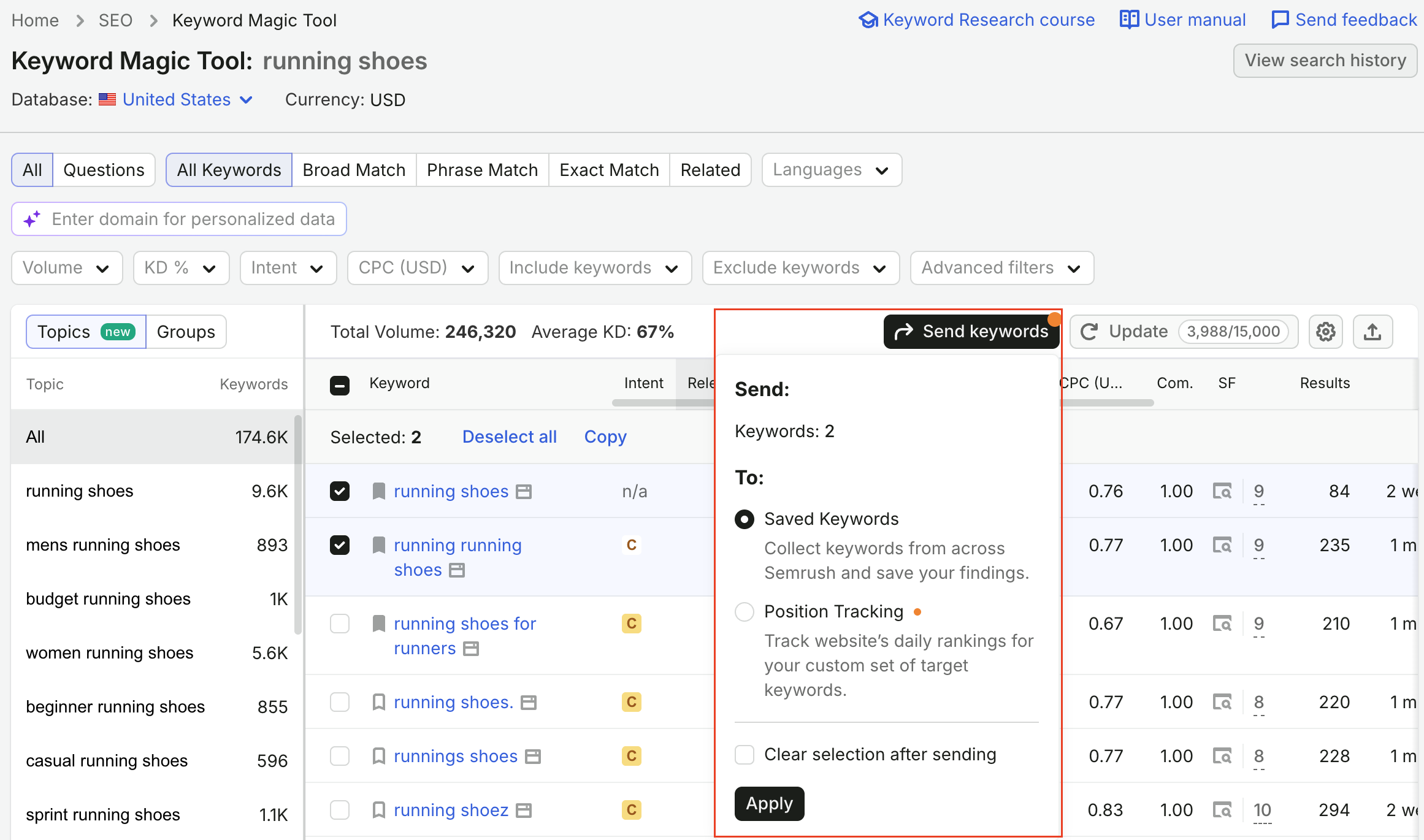The width and height of the screenshot is (1424, 840).
Task: Change the United States database dropdown
Action: click(188, 99)
